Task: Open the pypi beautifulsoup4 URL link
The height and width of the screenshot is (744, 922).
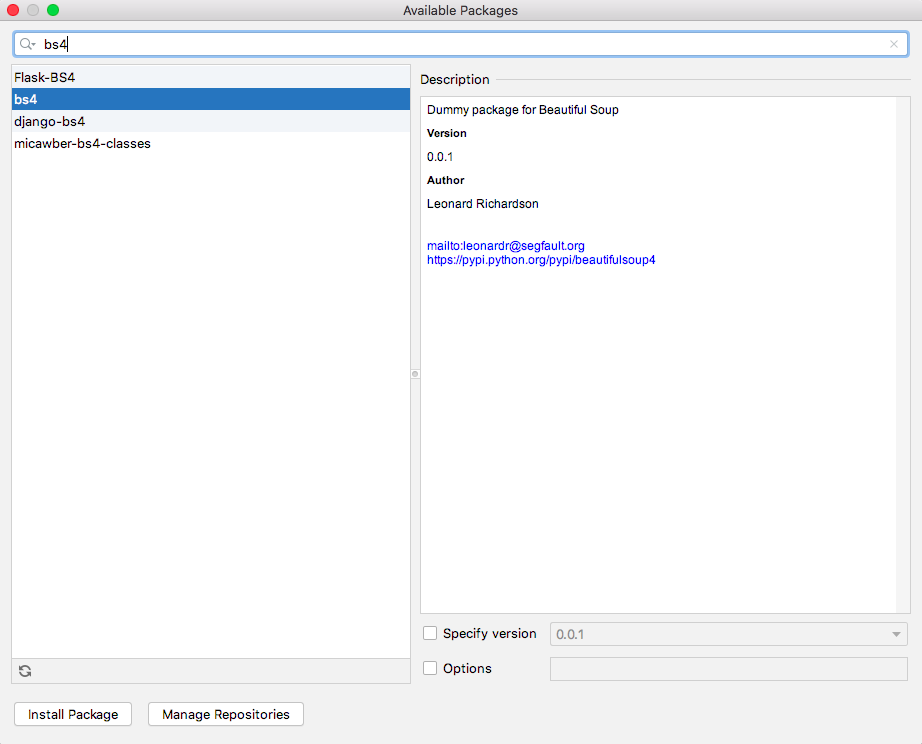Action: [541, 260]
